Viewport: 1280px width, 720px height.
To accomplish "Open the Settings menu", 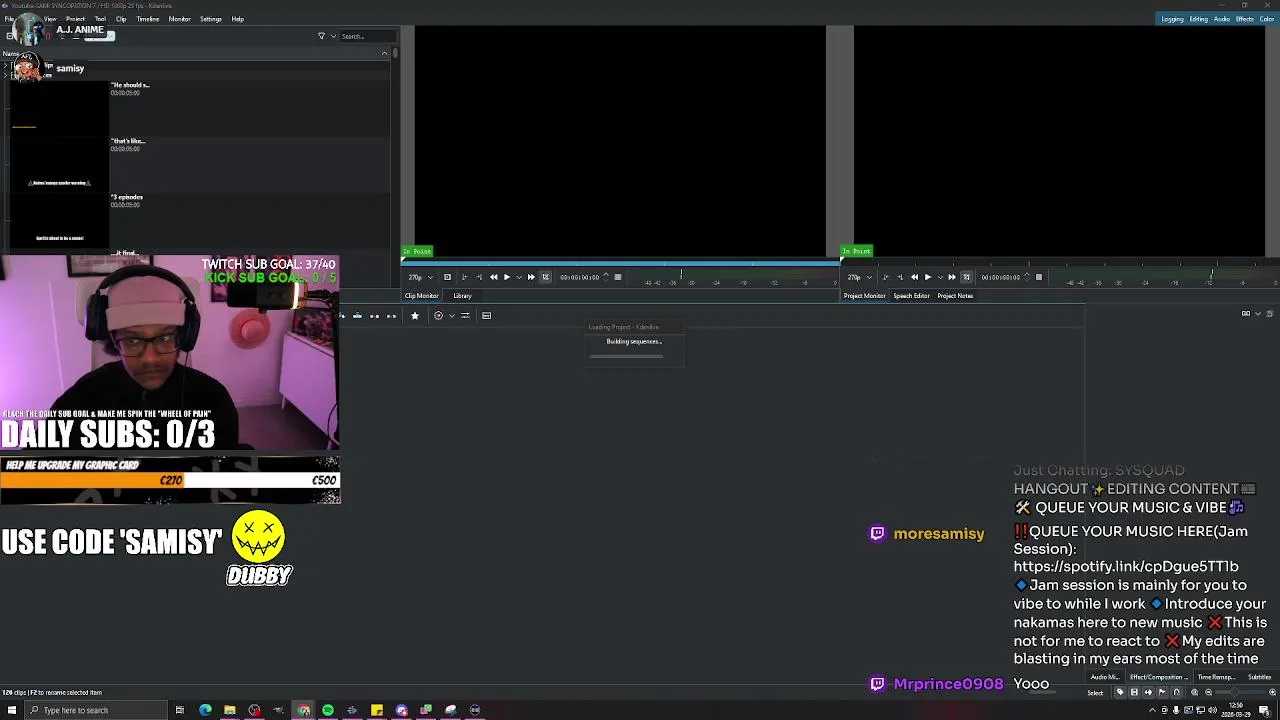I will click(x=211, y=19).
